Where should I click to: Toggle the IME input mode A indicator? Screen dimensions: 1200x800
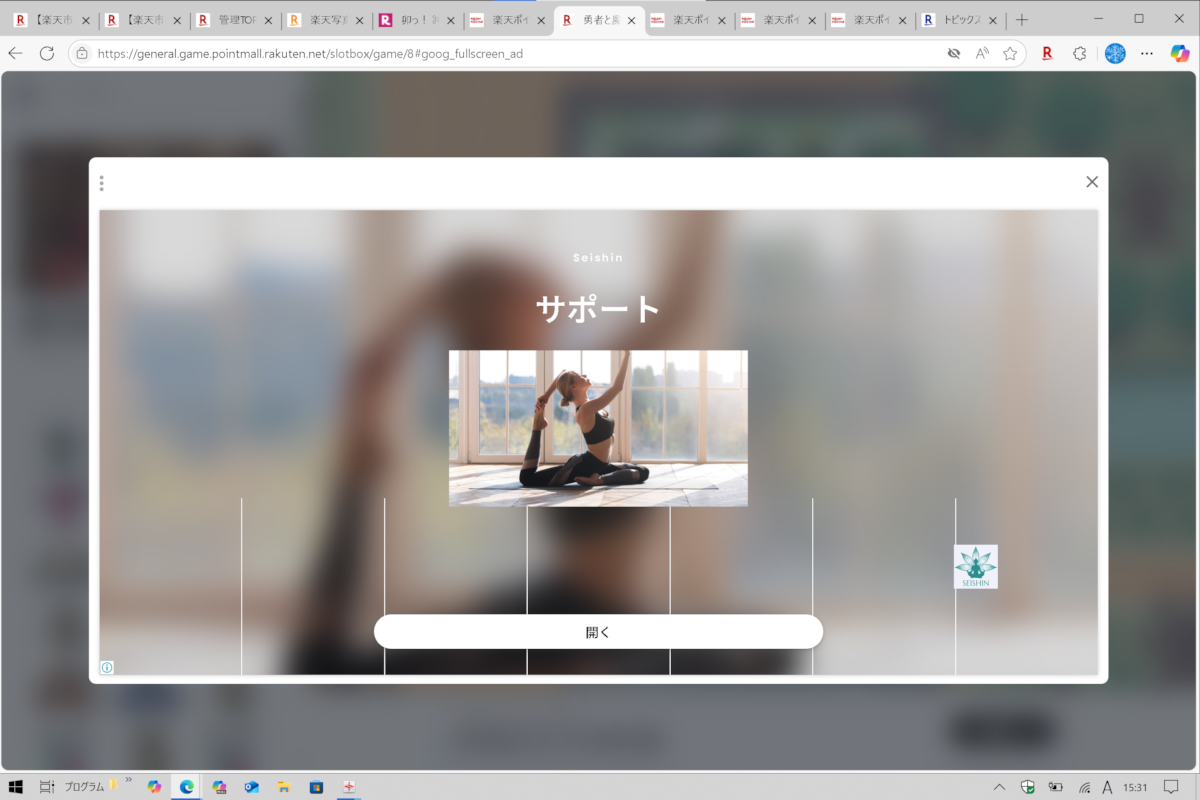click(1107, 787)
